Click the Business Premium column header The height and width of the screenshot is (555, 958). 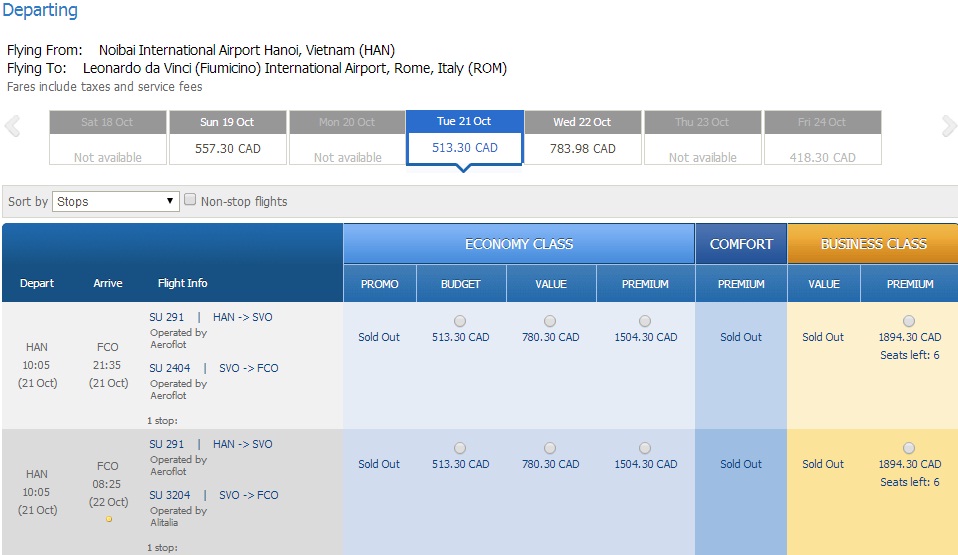pyautogui.click(x=910, y=284)
